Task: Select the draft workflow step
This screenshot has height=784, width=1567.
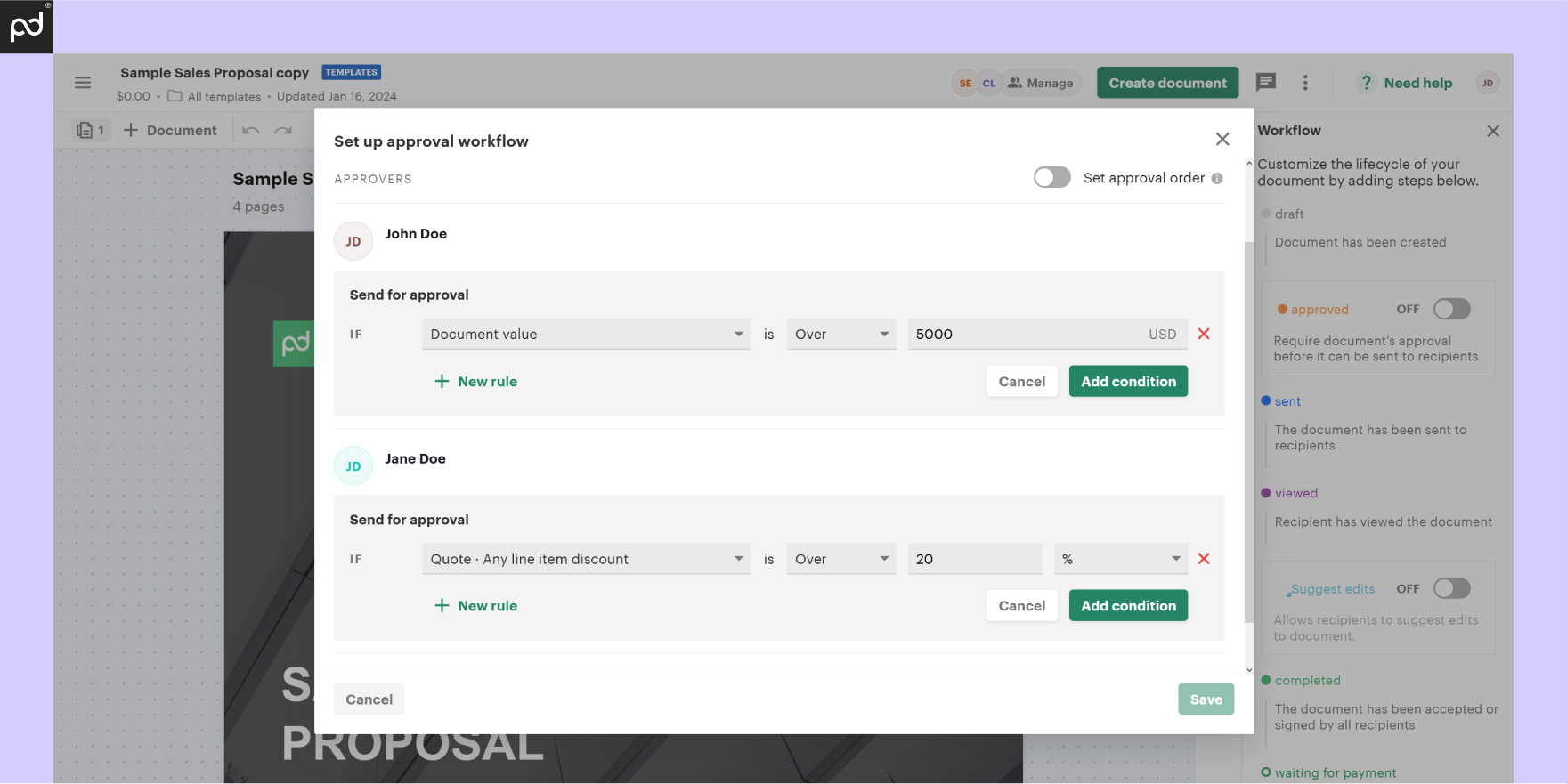Action: pyautogui.click(x=1288, y=214)
